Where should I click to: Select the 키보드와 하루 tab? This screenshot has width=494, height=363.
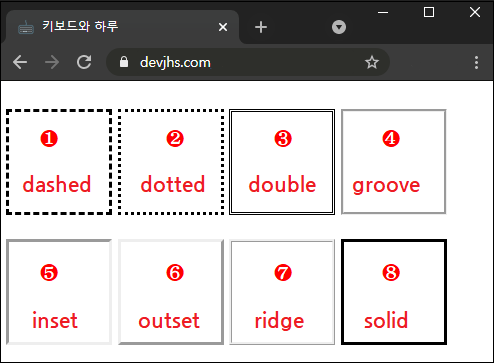pyautogui.click(x=122, y=27)
